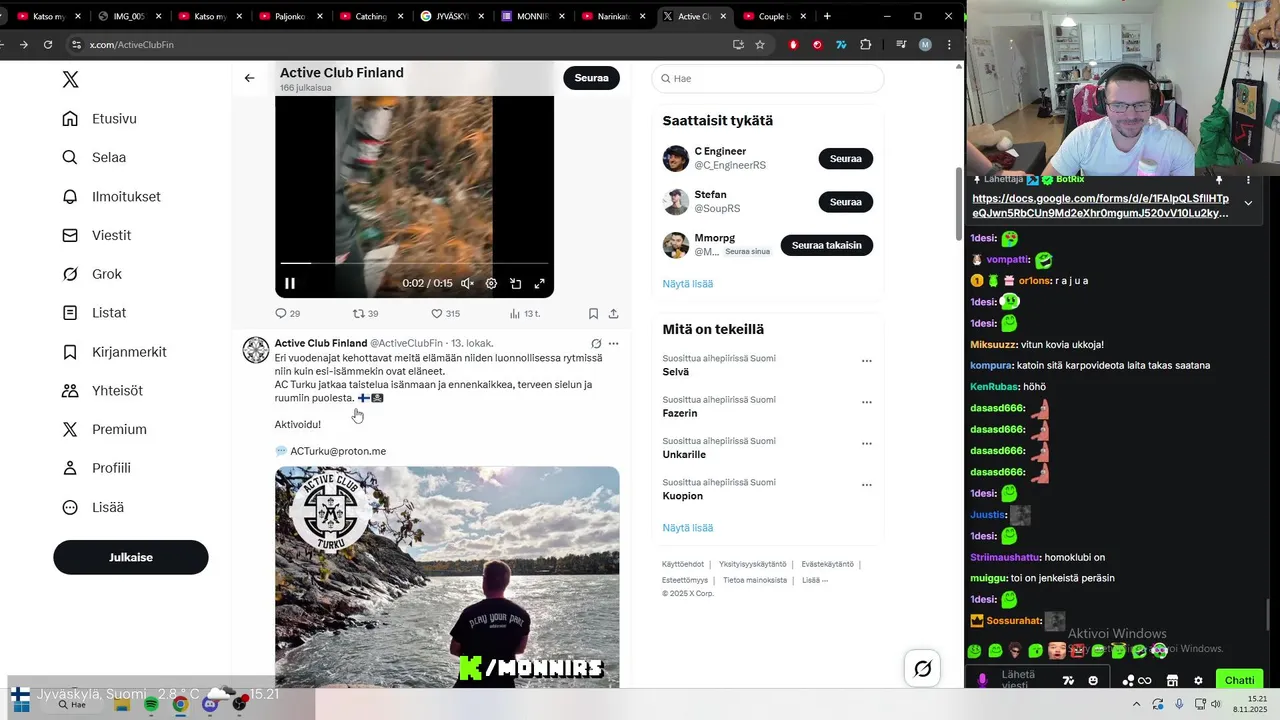Image resolution: width=1280 pixels, height=720 pixels.
Task: Repost the video post with 39 reposts
Action: (366, 313)
